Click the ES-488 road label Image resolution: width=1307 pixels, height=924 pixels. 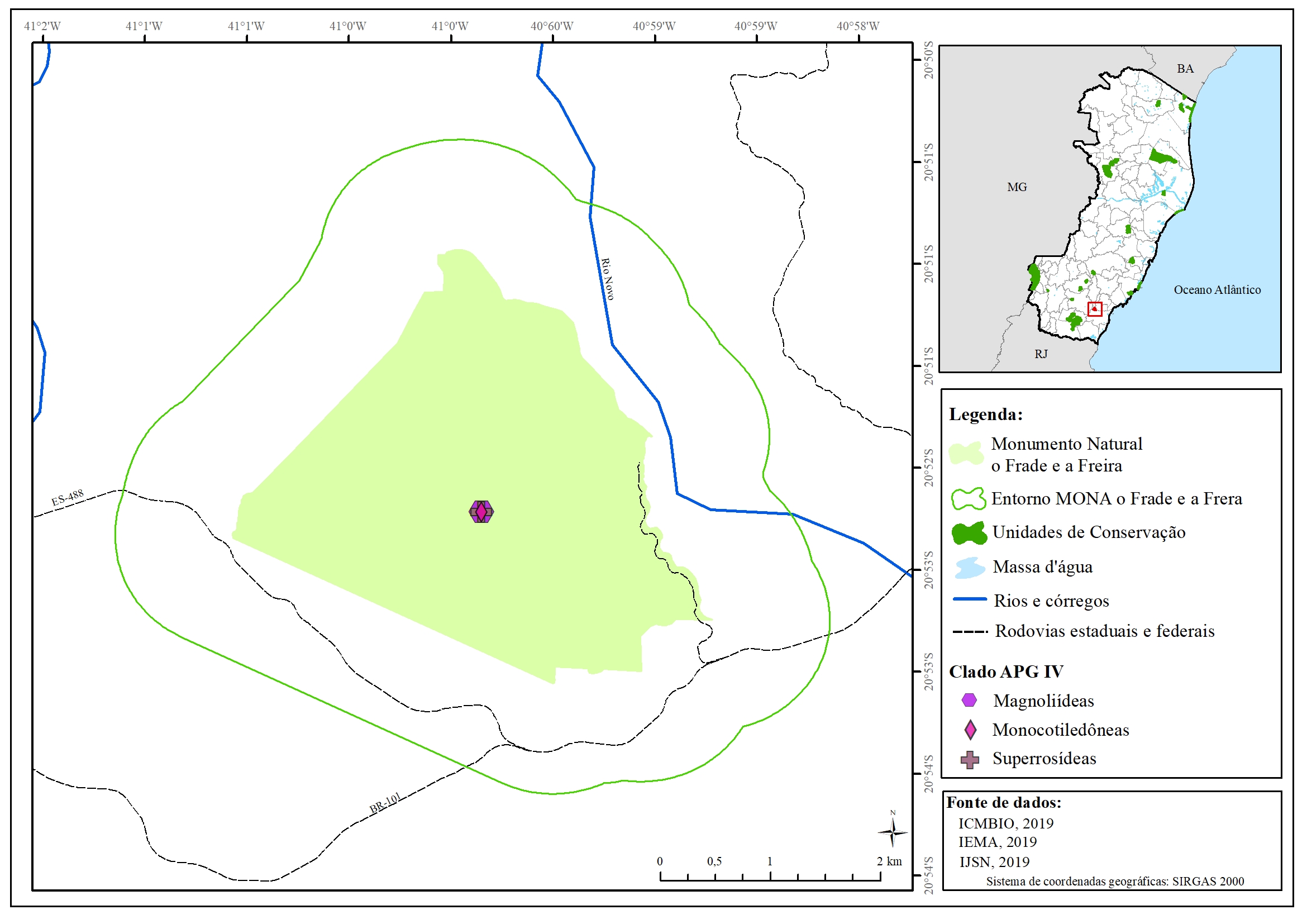pos(67,497)
